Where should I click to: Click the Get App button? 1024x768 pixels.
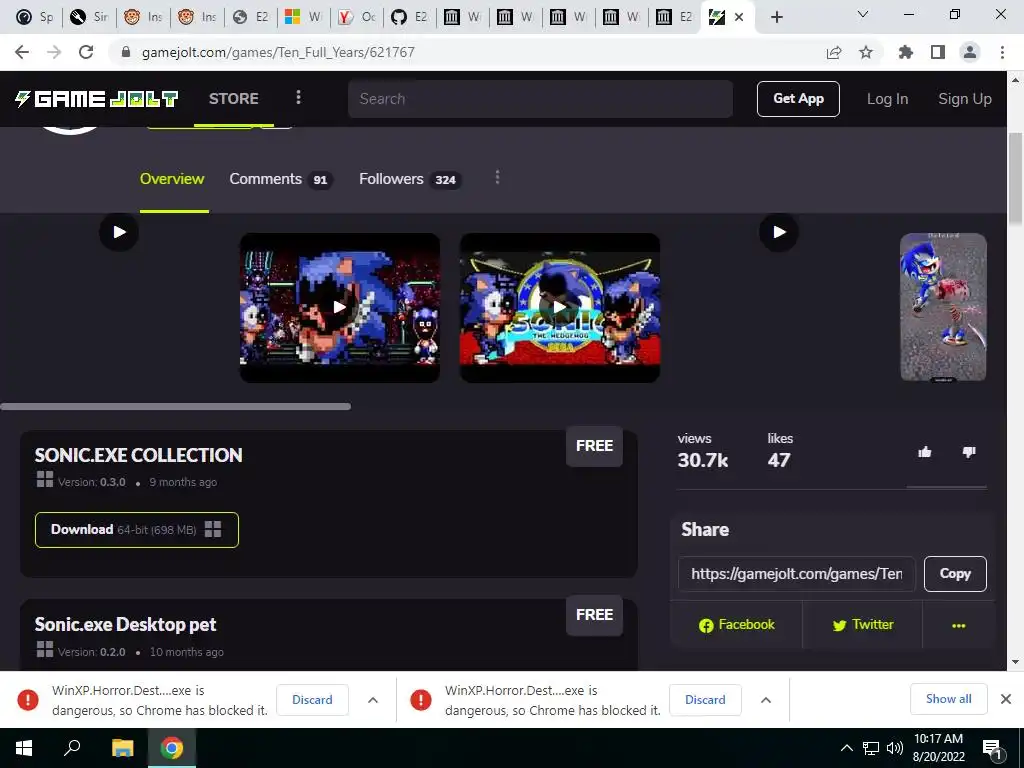(798, 99)
